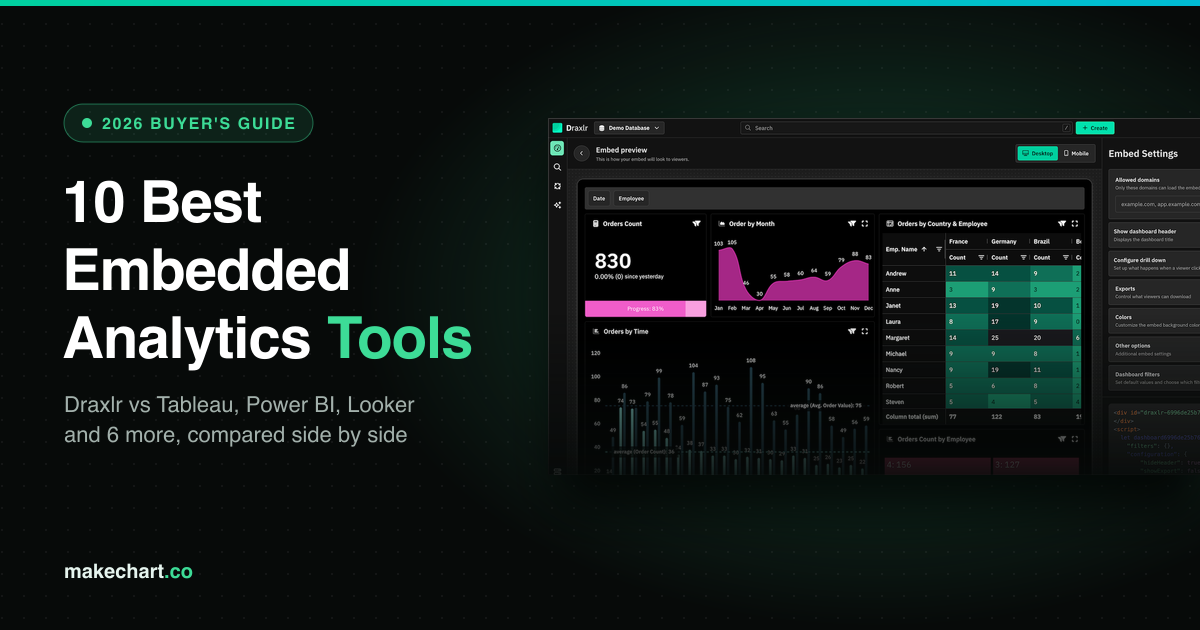Click filter icon on Order by Month chart

pyautogui.click(x=851, y=224)
